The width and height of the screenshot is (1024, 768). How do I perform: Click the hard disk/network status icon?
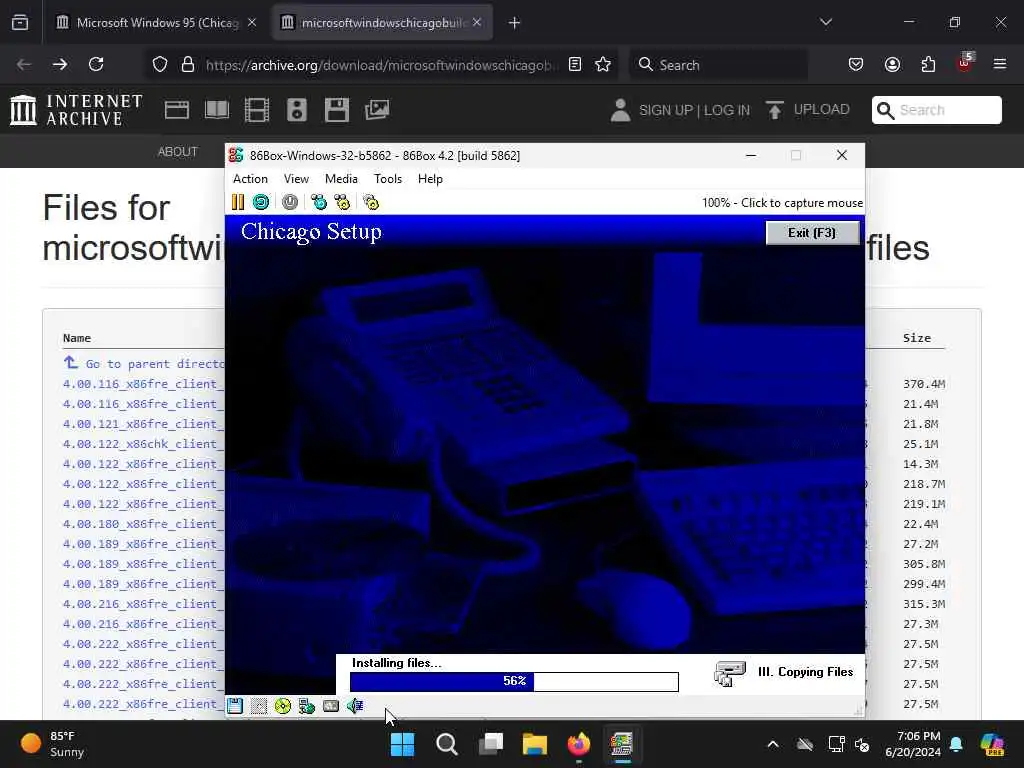[x=306, y=705]
